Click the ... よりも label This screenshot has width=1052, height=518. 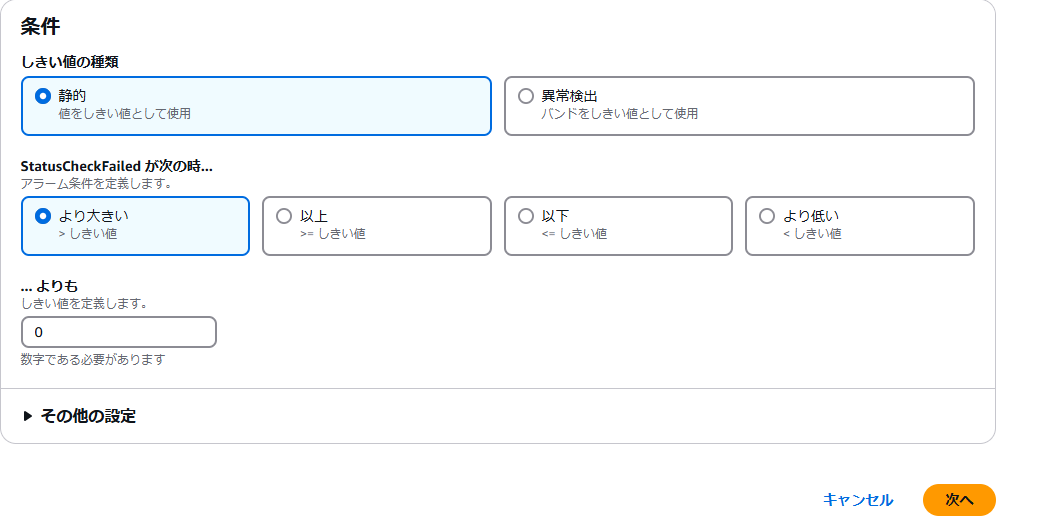(x=49, y=287)
